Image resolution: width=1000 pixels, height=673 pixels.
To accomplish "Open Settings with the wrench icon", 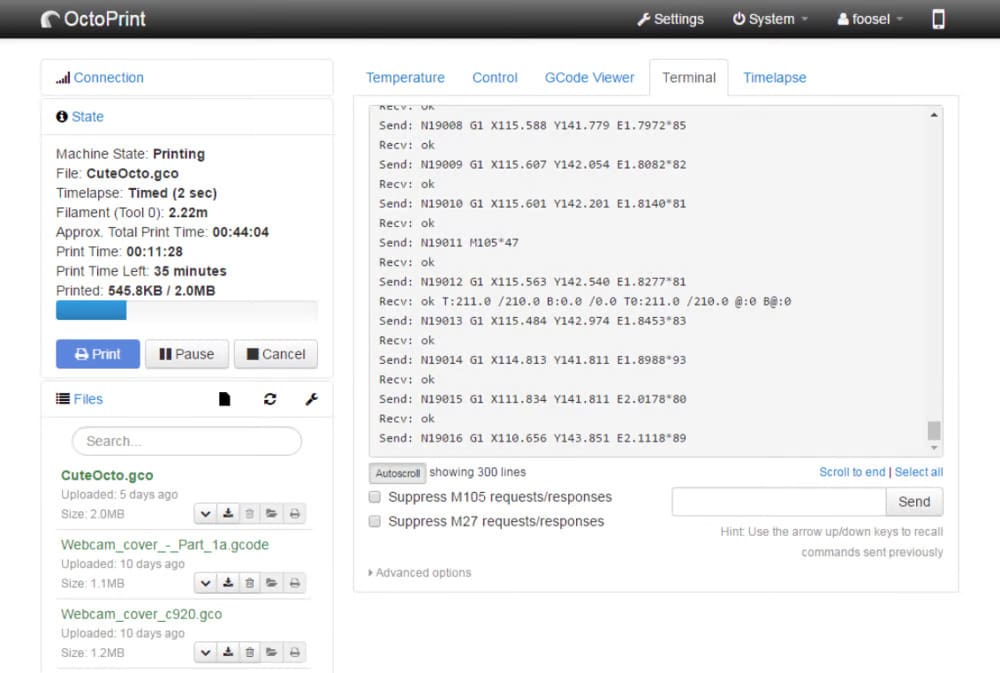I will pyautogui.click(x=670, y=19).
